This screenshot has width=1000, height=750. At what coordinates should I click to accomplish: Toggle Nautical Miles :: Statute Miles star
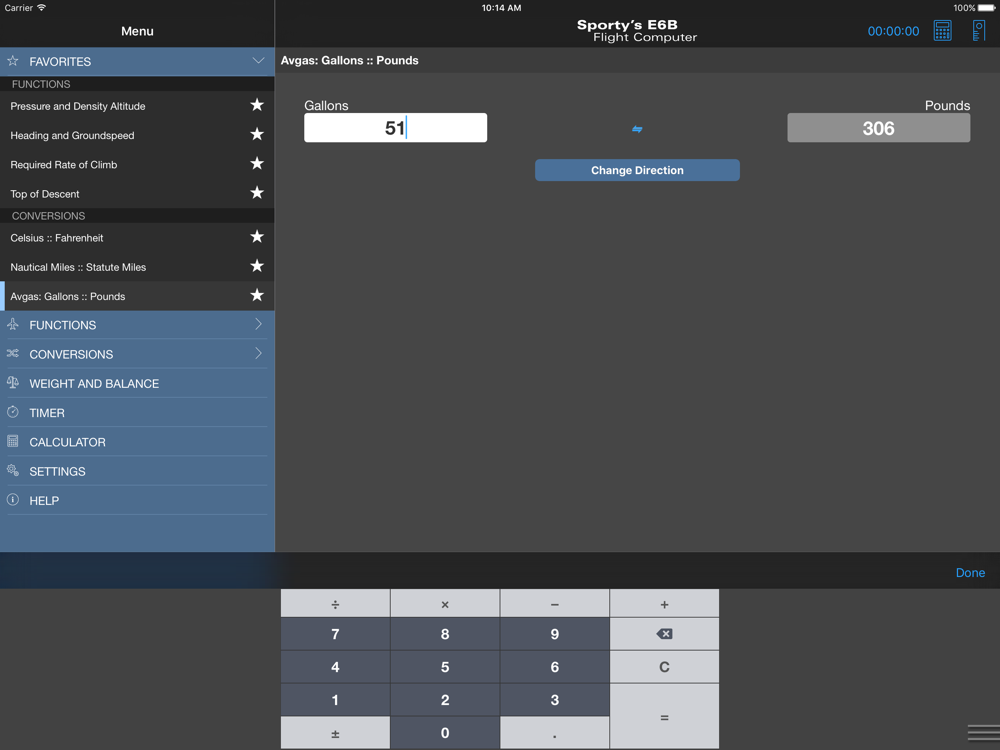[x=257, y=267]
